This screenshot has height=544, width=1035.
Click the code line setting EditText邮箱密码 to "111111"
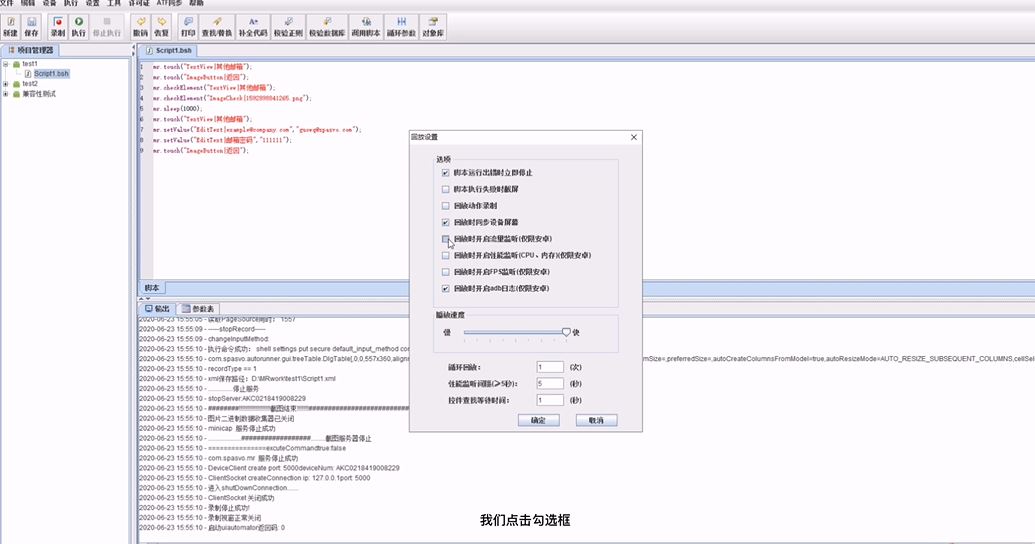tap(222, 141)
